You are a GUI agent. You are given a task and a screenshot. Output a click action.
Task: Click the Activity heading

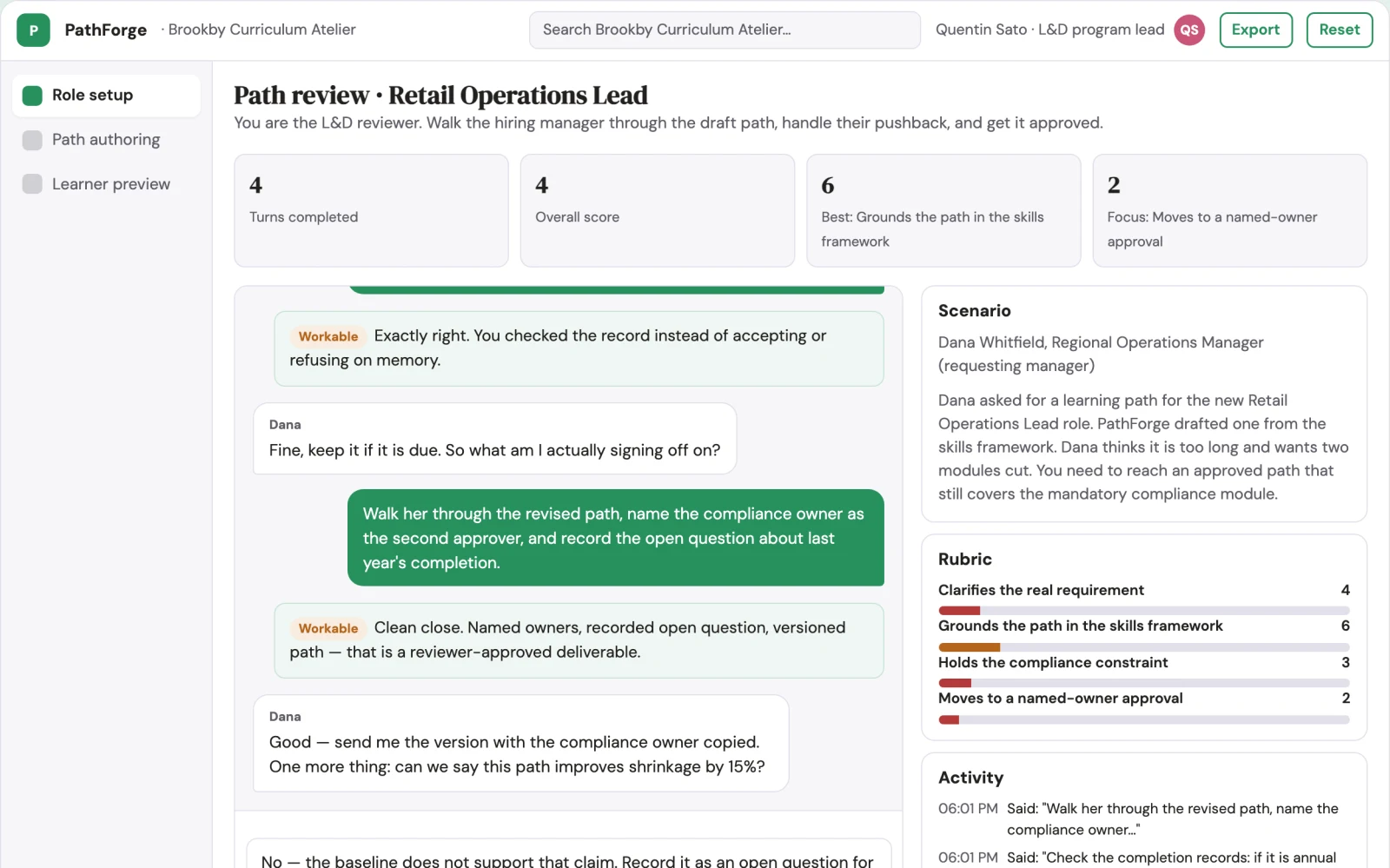[x=970, y=778]
